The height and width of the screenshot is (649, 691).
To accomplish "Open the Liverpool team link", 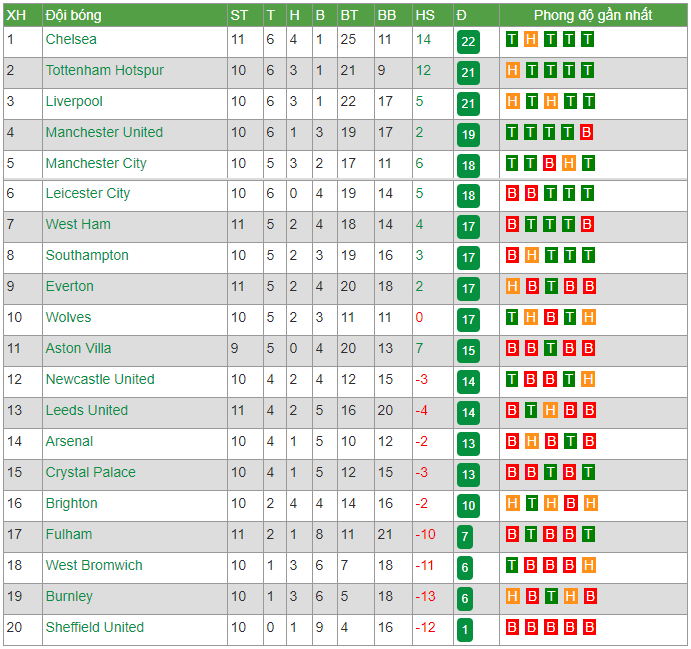I will [74, 101].
